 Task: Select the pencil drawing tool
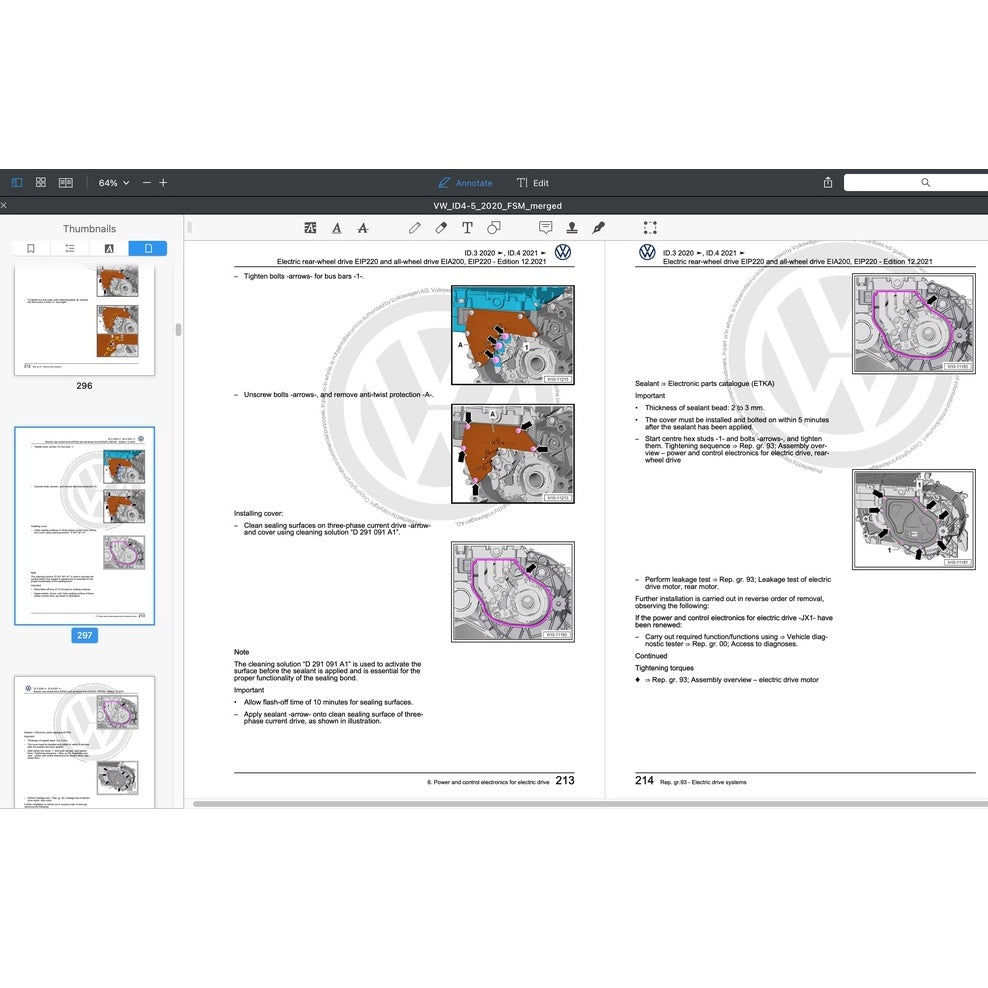414,228
